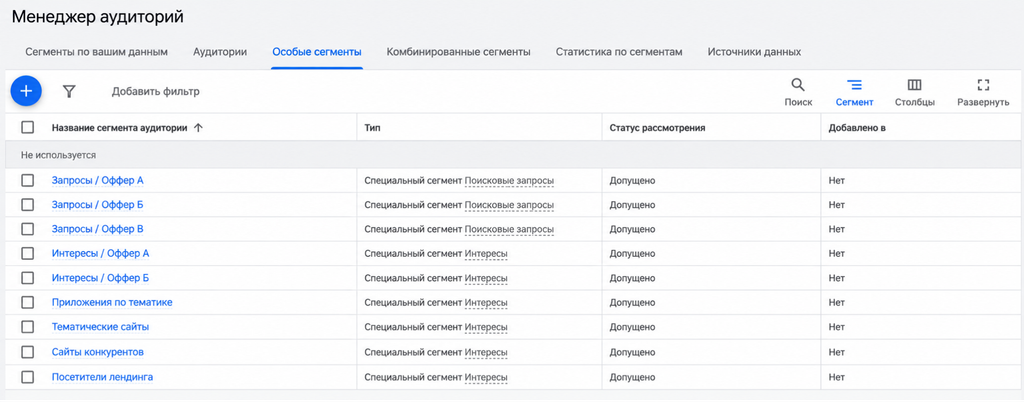
Task: Click the blue plus add segment button
Action: click(x=26, y=91)
